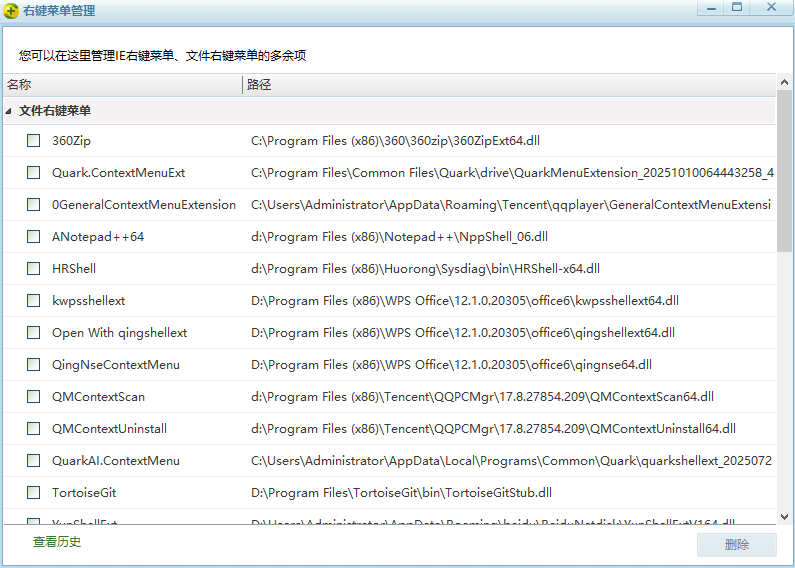Click HRShell-x64.dll path text

(x=425, y=268)
